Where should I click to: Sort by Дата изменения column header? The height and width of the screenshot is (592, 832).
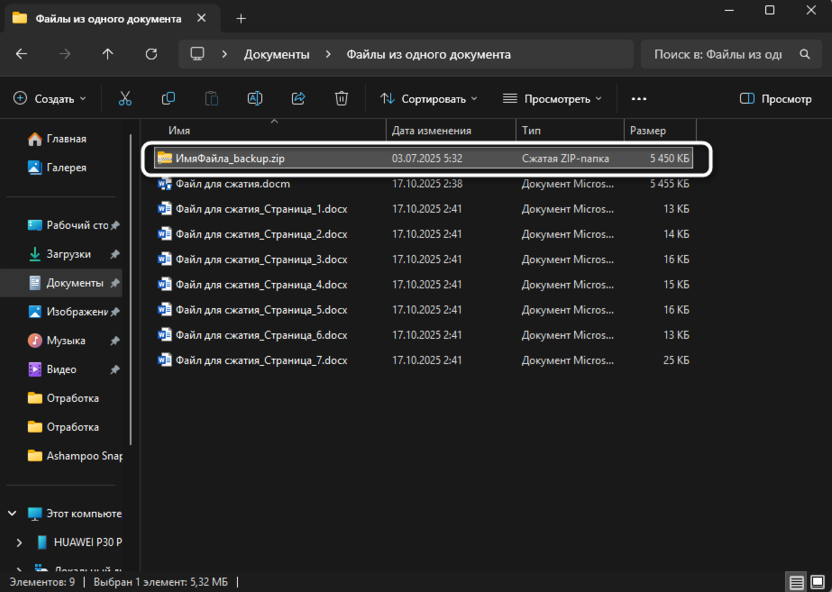[x=431, y=131]
